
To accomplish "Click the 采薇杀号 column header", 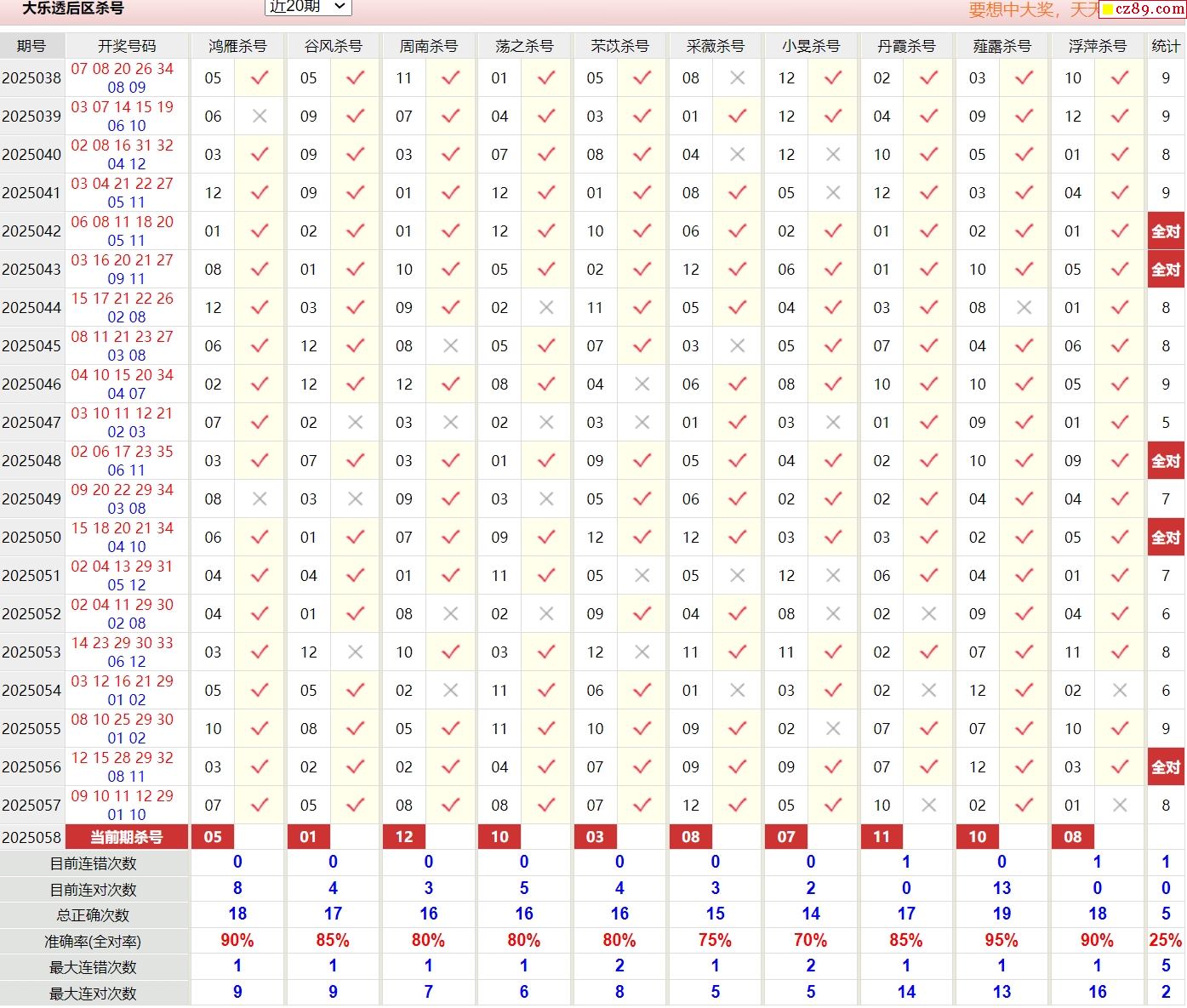I will 715,46.
